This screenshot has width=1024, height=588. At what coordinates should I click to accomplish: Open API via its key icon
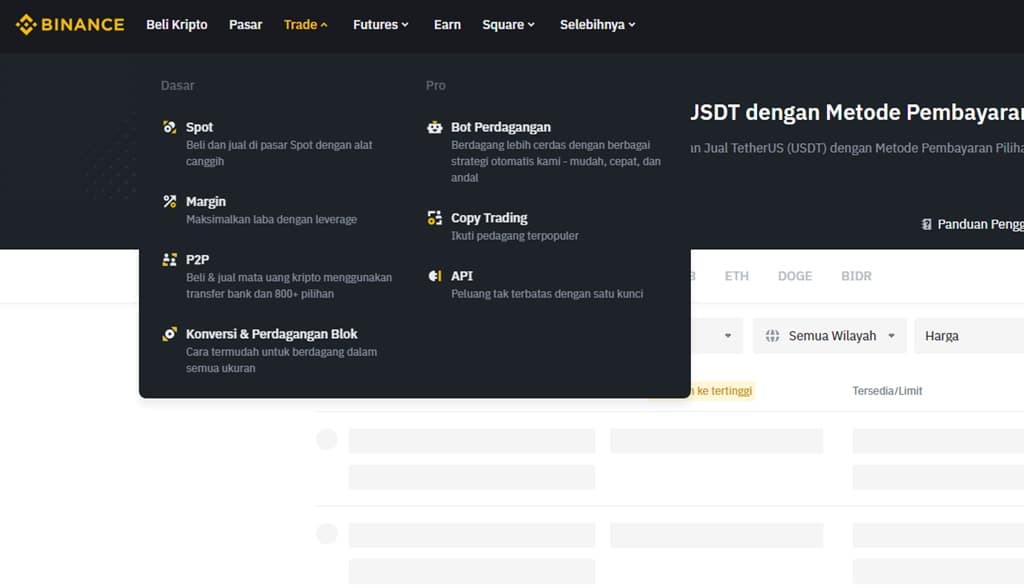[433, 275]
